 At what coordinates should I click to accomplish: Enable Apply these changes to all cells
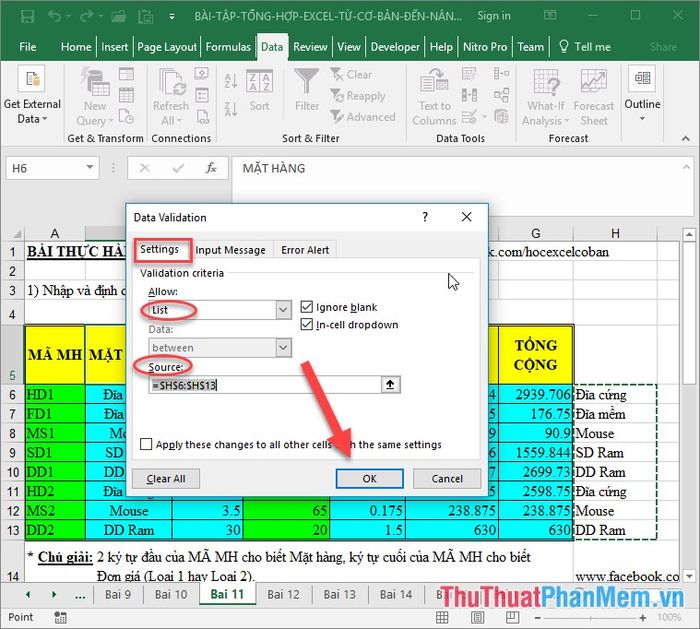tap(147, 445)
